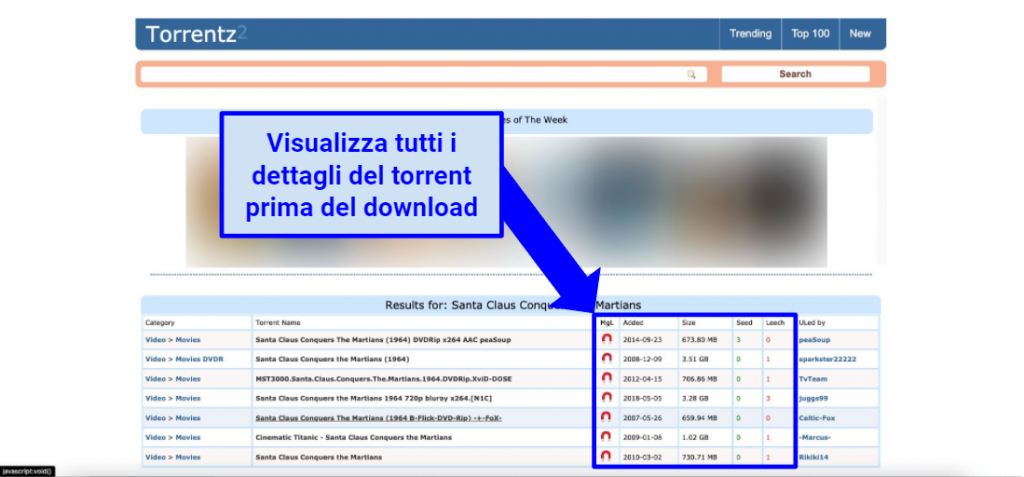1024x477 pixels.
Task: Click the magnet link for the peaSoup DVDRip torrent
Action: [x=606, y=339]
